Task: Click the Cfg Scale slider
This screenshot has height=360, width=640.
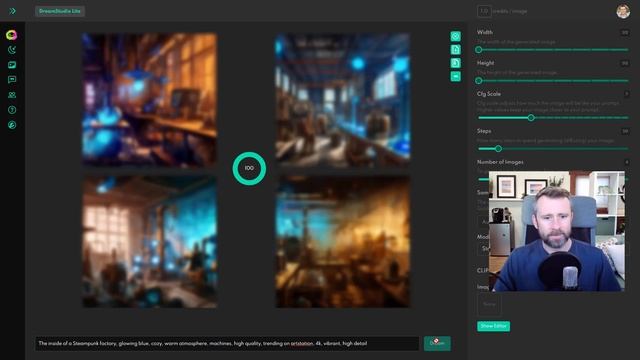Action: click(553, 118)
